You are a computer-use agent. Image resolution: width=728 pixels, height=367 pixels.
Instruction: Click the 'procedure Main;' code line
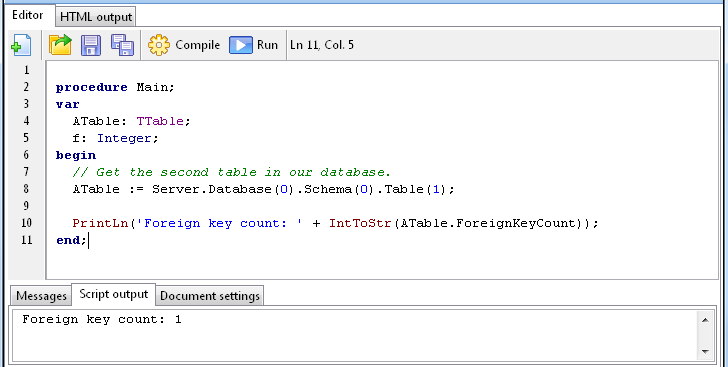[115, 87]
